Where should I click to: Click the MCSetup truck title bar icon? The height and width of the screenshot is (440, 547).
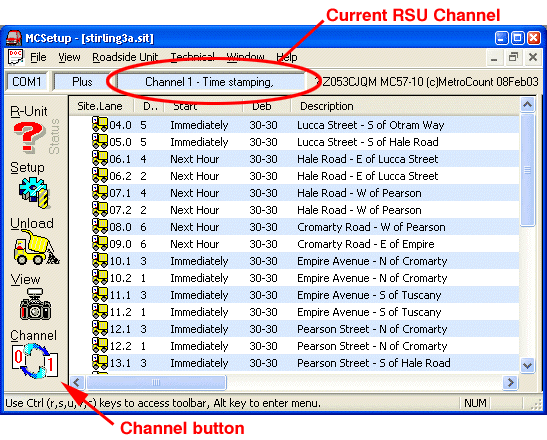[14, 38]
